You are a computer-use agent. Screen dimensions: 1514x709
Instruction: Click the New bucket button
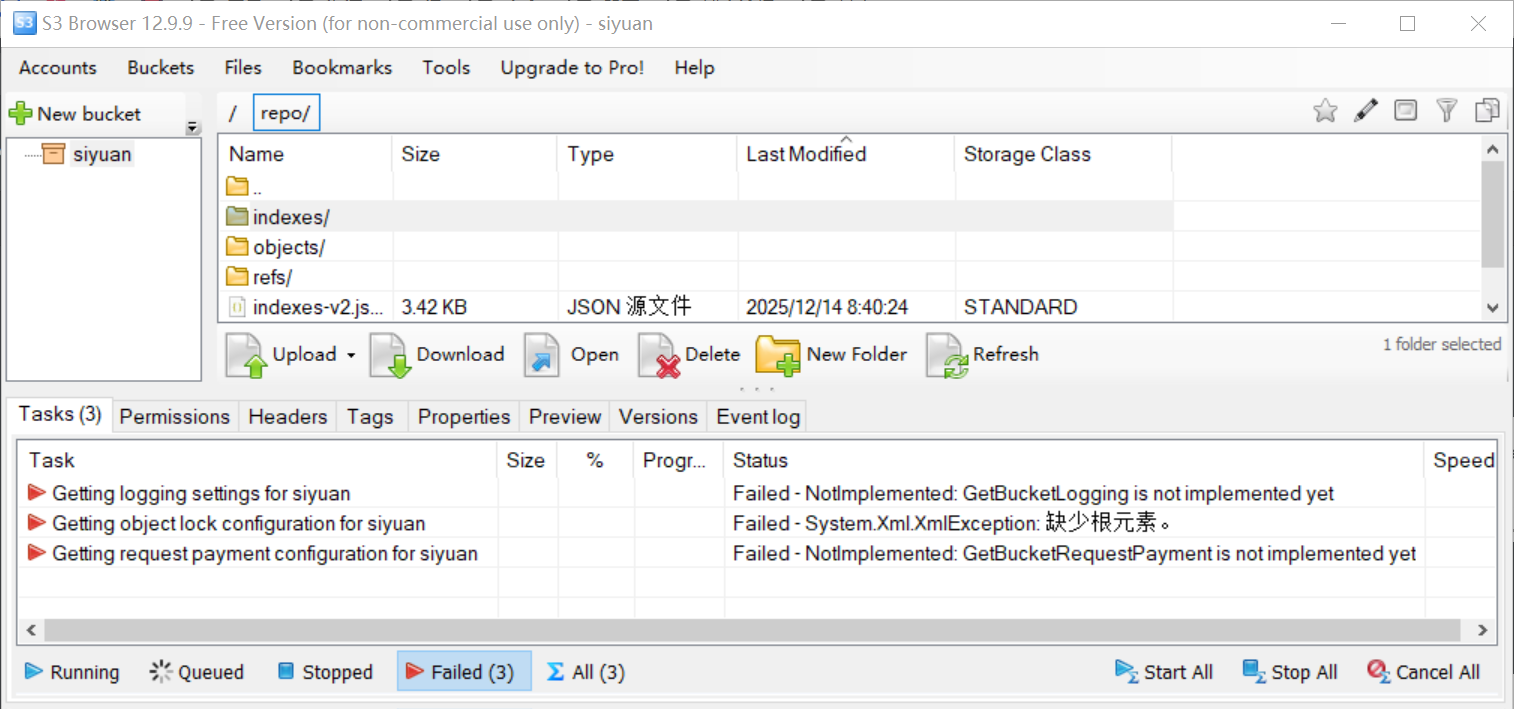(76, 114)
